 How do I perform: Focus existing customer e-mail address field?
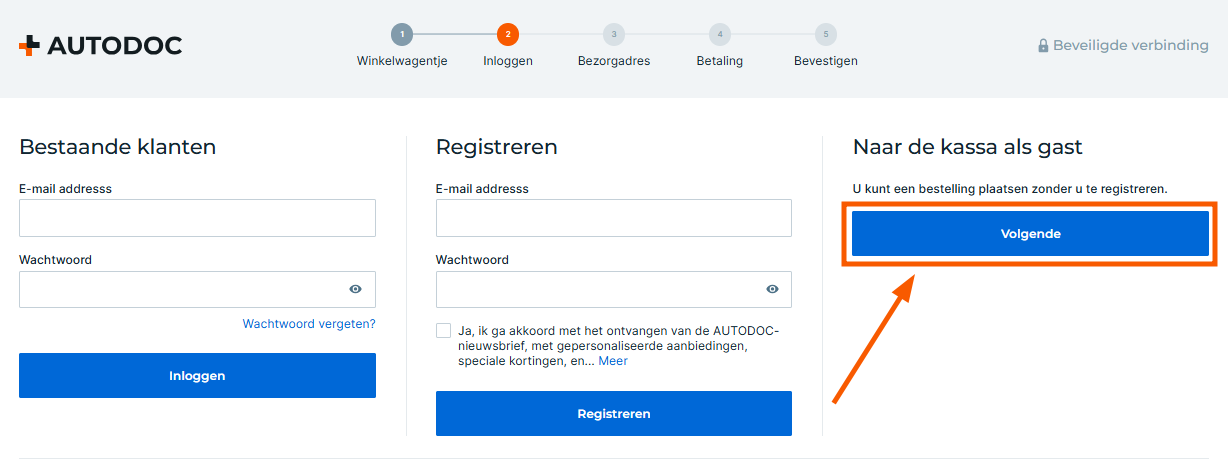tap(197, 218)
